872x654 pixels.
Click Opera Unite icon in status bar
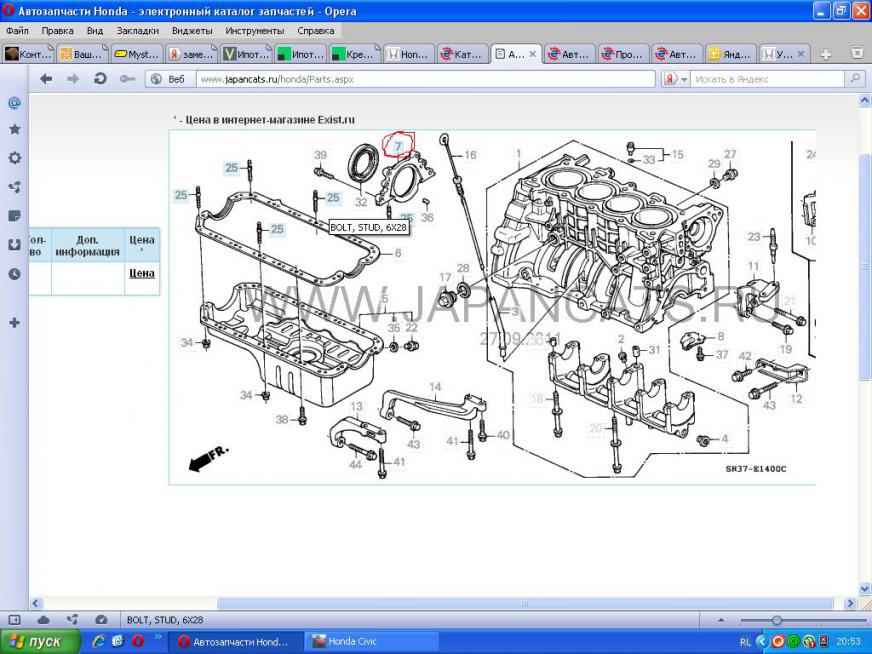pyautogui.click(x=72, y=620)
